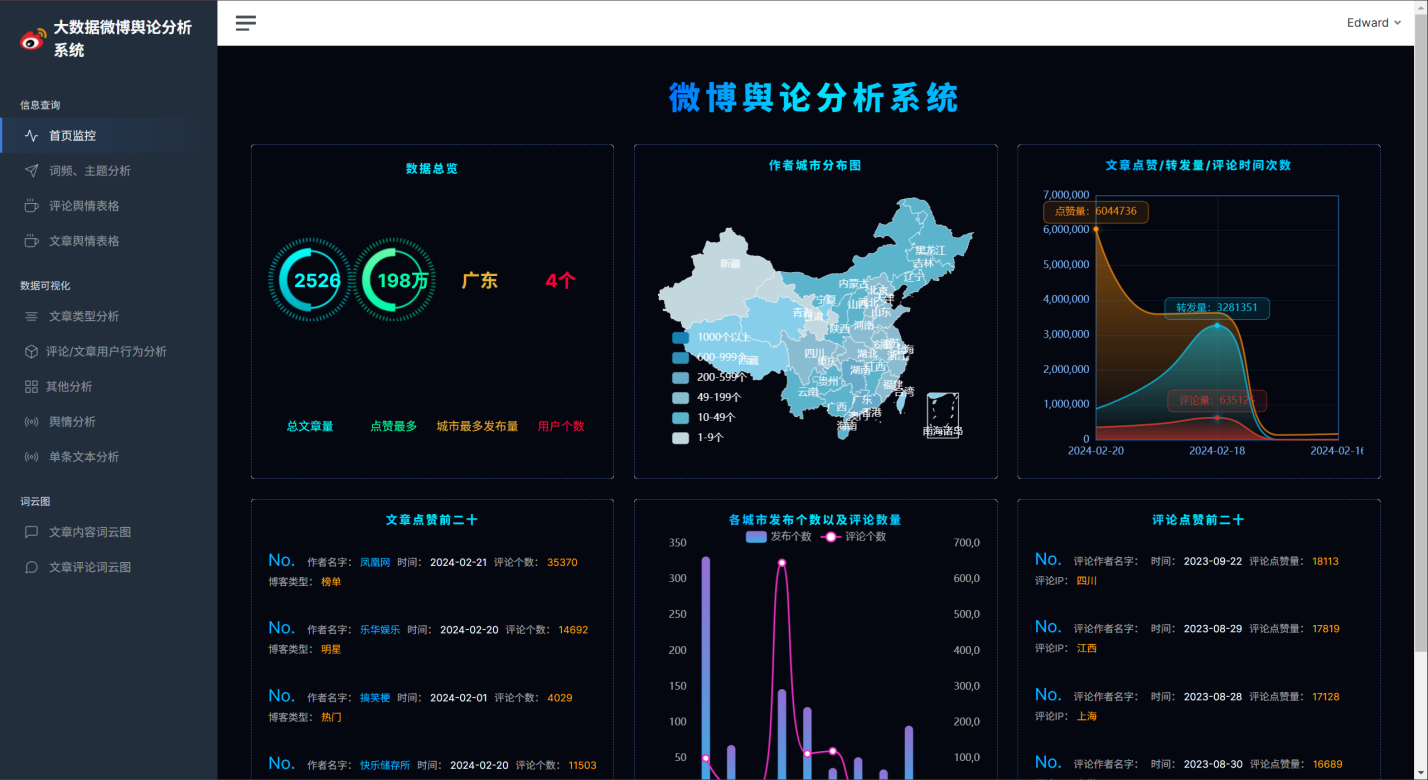Click the square chat icon for 文章内容词云图
The width and height of the screenshot is (1428, 780).
(x=32, y=532)
